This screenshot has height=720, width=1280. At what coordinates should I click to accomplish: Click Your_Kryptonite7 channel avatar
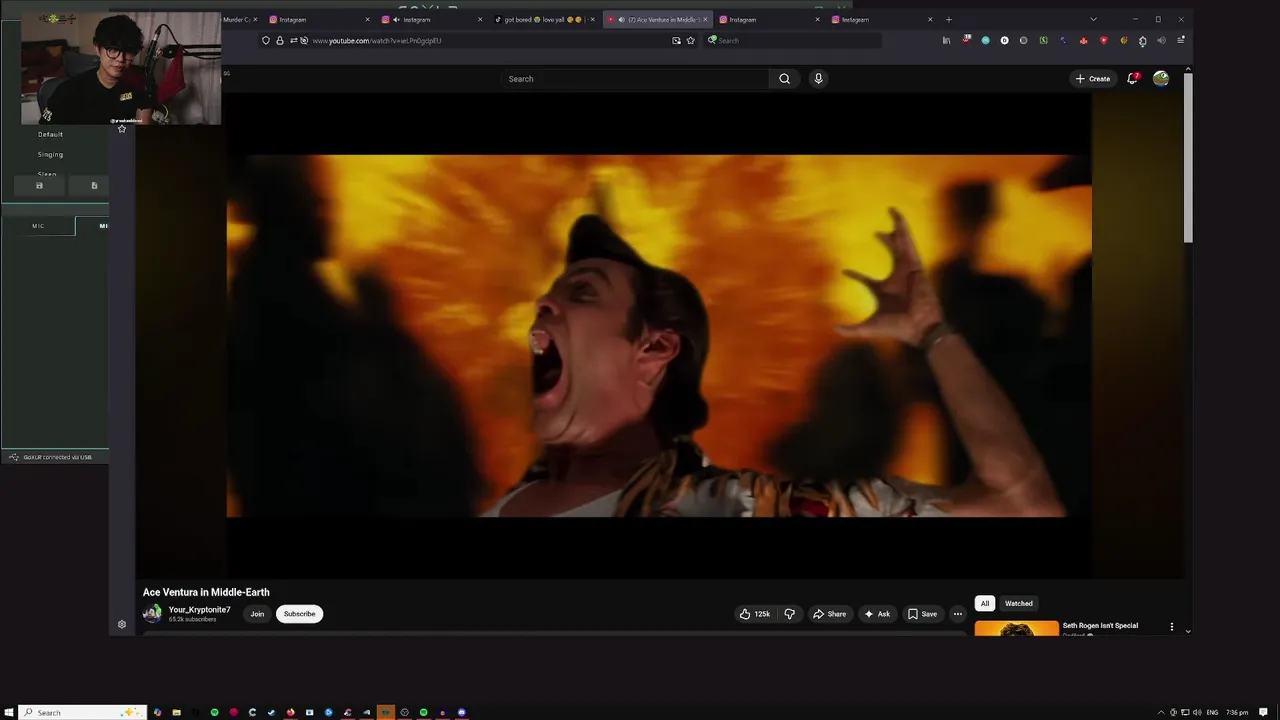click(152, 614)
